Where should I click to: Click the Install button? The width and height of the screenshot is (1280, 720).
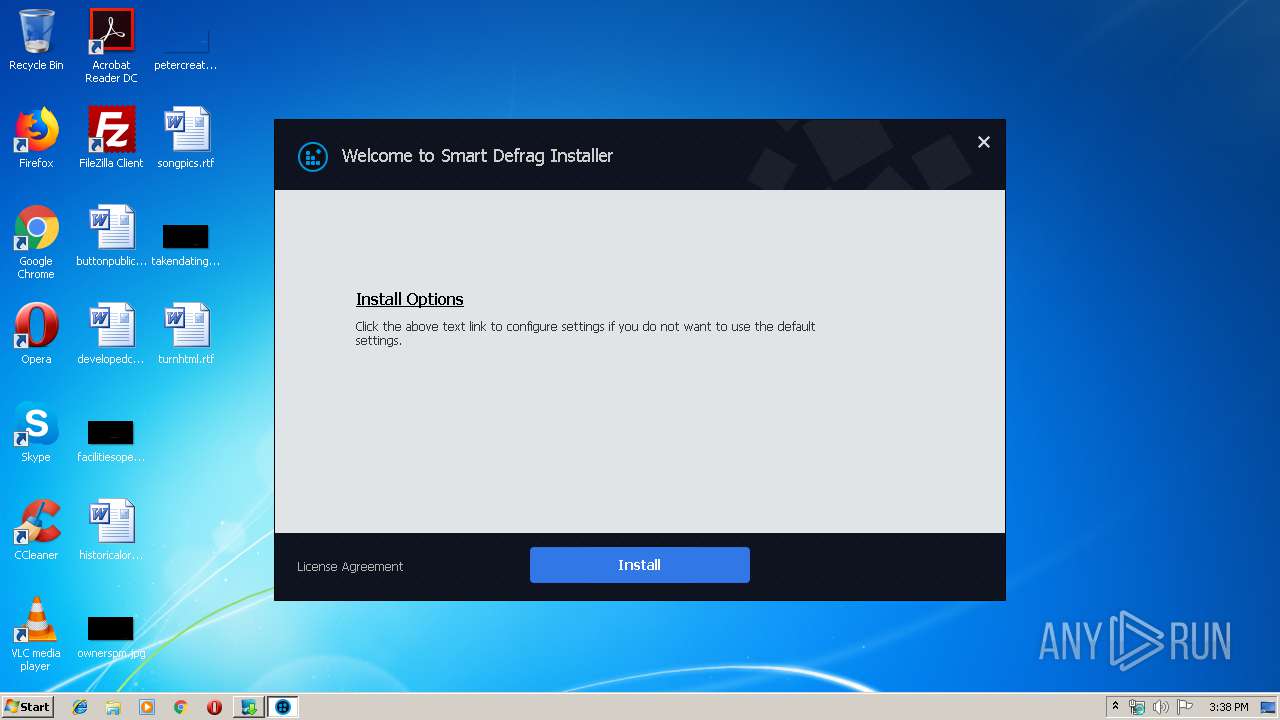(639, 565)
